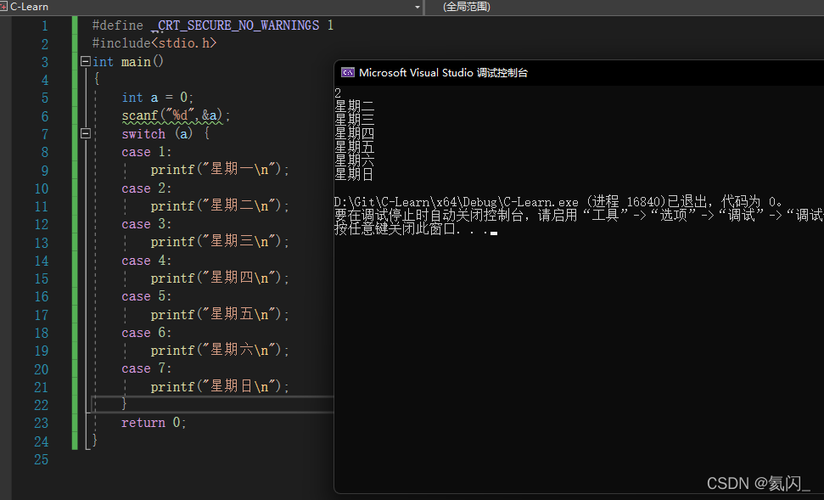Click the 星期四 output line in console
The height and width of the screenshot is (500, 824).
(x=354, y=133)
